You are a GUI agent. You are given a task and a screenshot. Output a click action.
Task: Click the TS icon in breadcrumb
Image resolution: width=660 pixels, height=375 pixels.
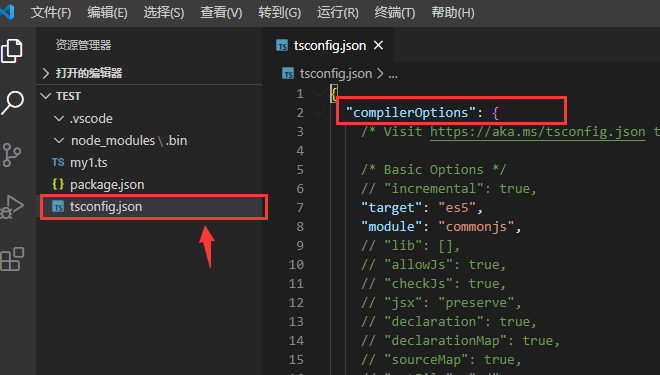point(288,74)
